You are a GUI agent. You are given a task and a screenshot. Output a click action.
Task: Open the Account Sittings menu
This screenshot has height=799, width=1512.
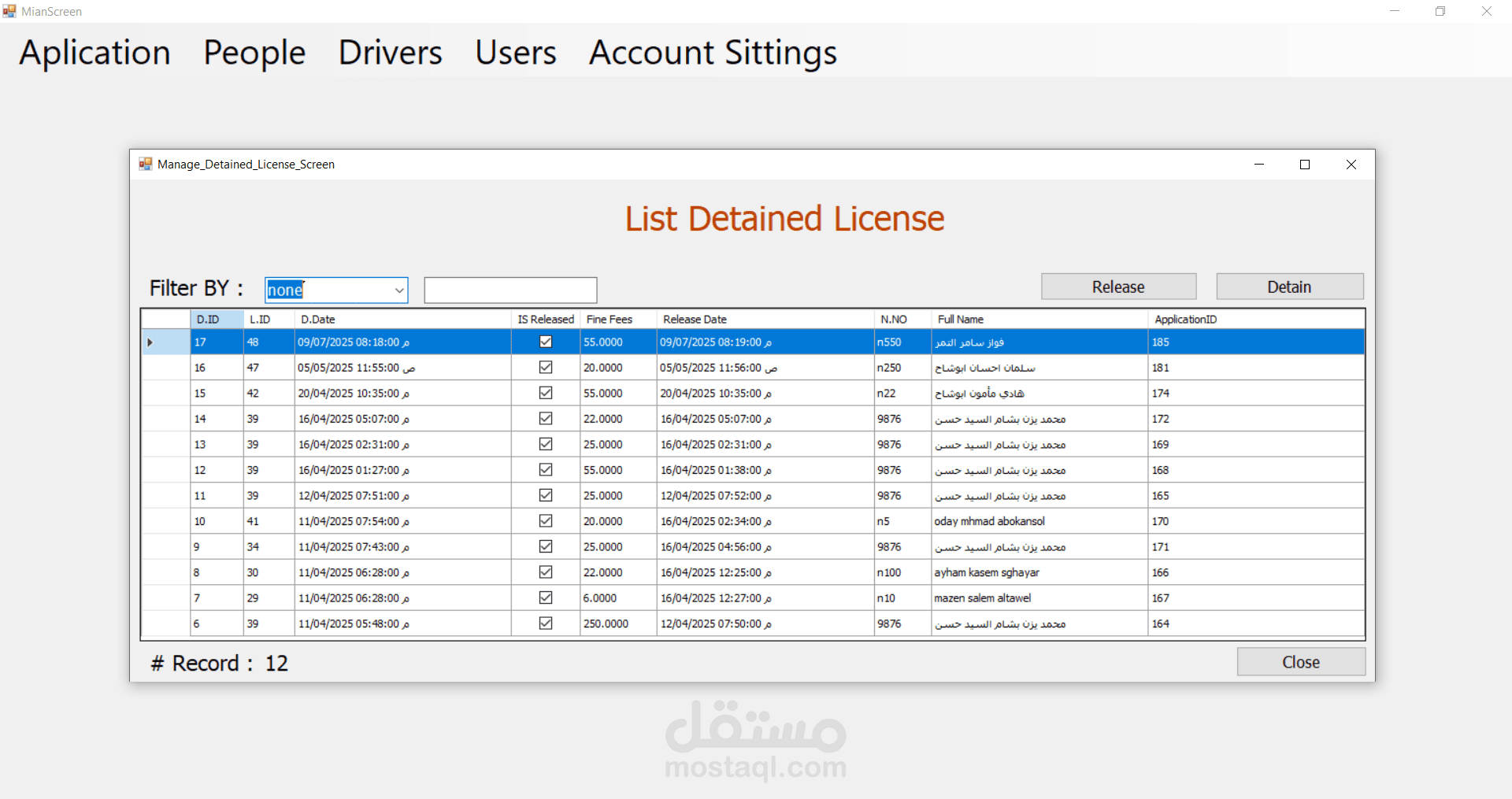tap(713, 53)
